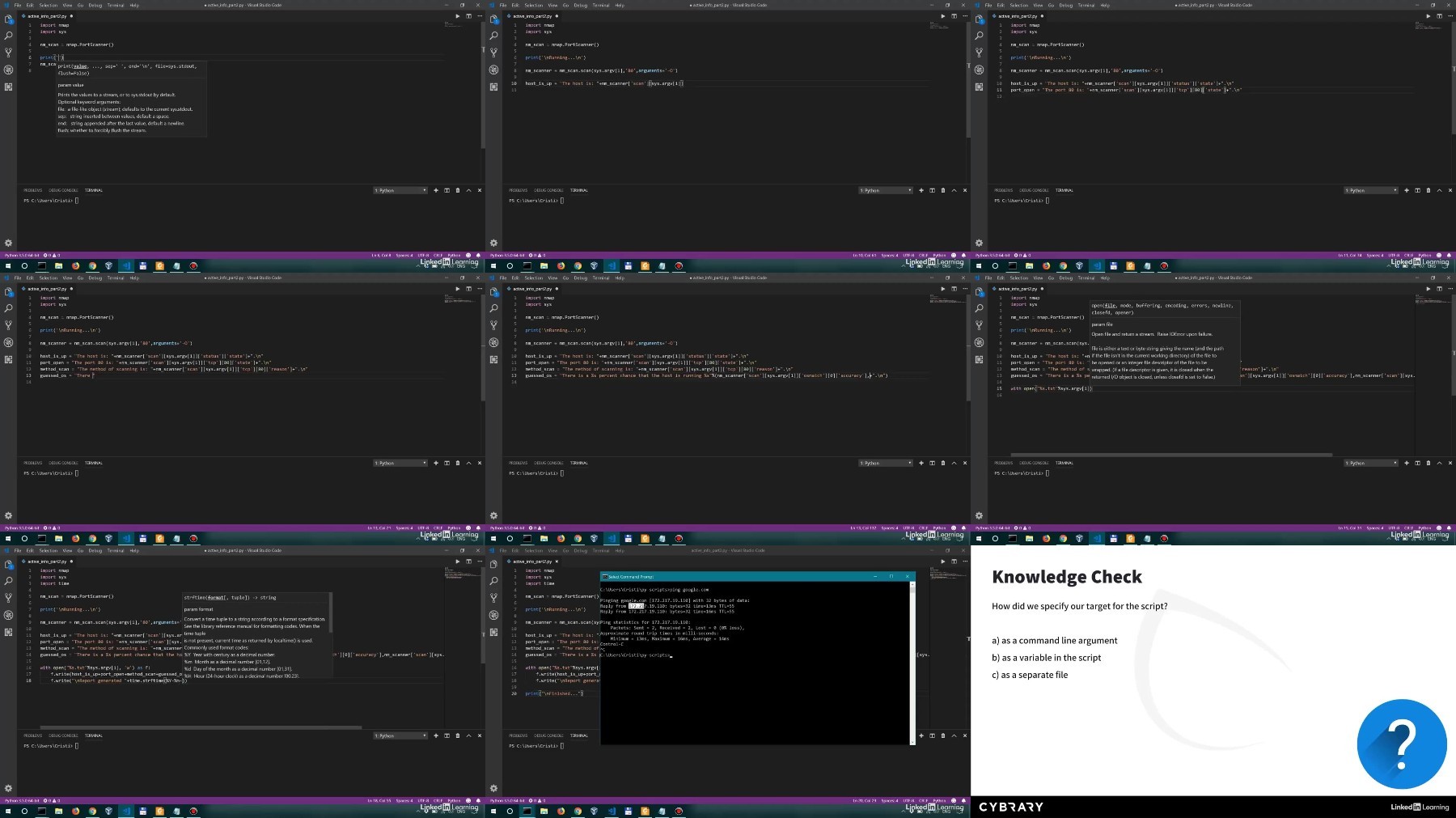Open Help menu in the strftime tooltip frame

(134, 550)
